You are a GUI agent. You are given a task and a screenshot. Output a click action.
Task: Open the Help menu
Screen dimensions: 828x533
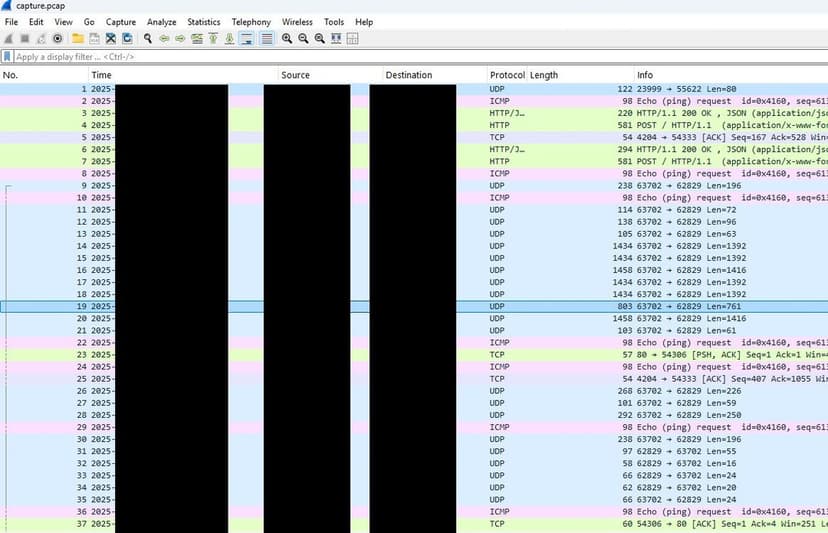(364, 22)
